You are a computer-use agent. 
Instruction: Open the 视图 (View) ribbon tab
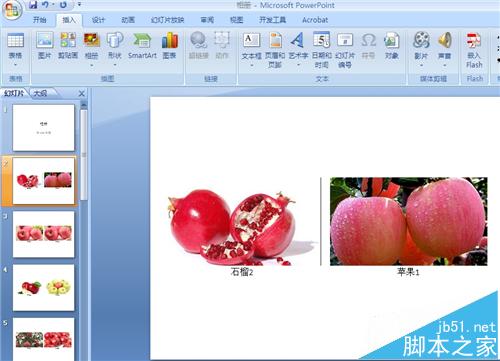236,20
